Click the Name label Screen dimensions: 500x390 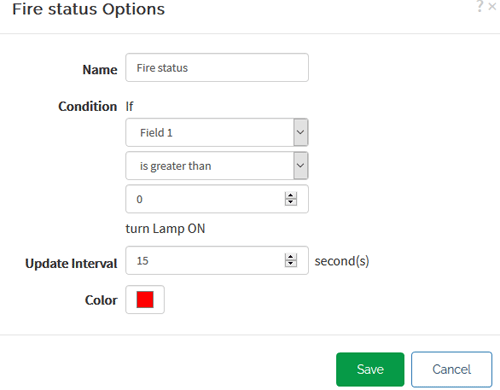(100, 70)
